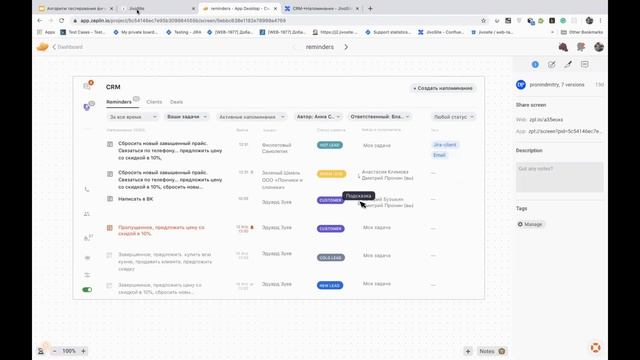The height and width of the screenshot is (360, 640).
Task: Open Other Bookmarks folder
Action: (x=582, y=32)
